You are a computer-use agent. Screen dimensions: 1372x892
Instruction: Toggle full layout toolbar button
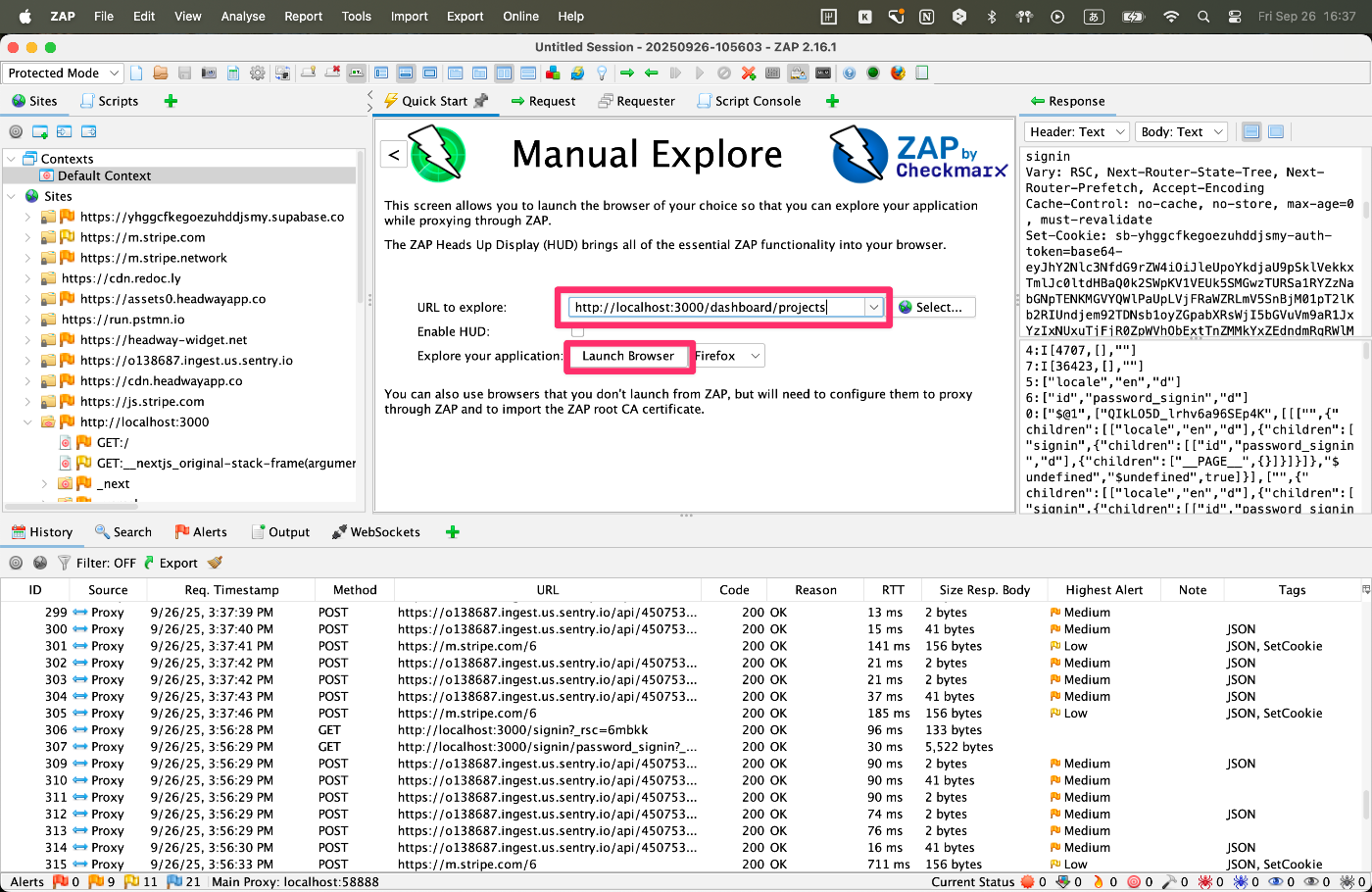(430, 73)
